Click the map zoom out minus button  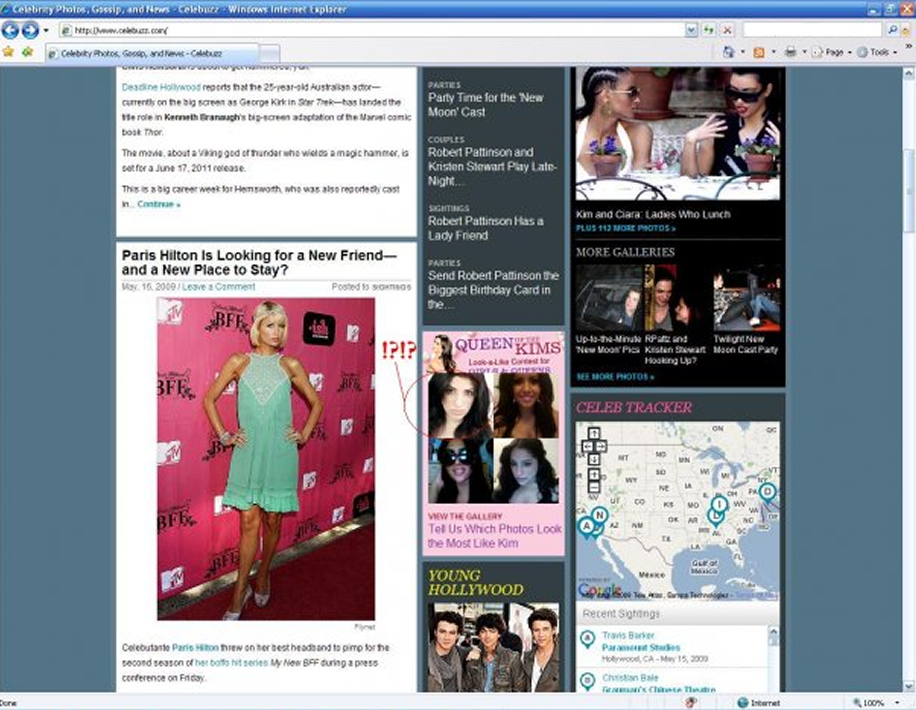[x=594, y=487]
